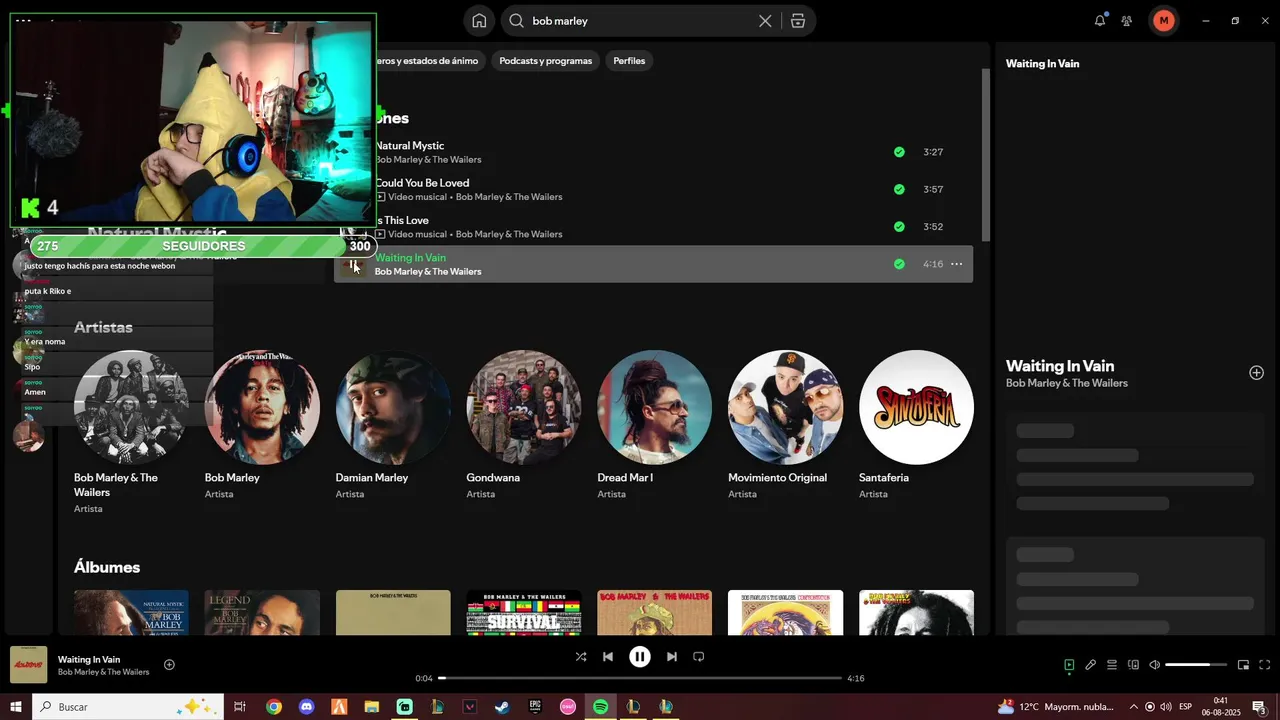Viewport: 1280px width, 720px height.
Task: Open Windows notification center
Action: click(x=1259, y=707)
